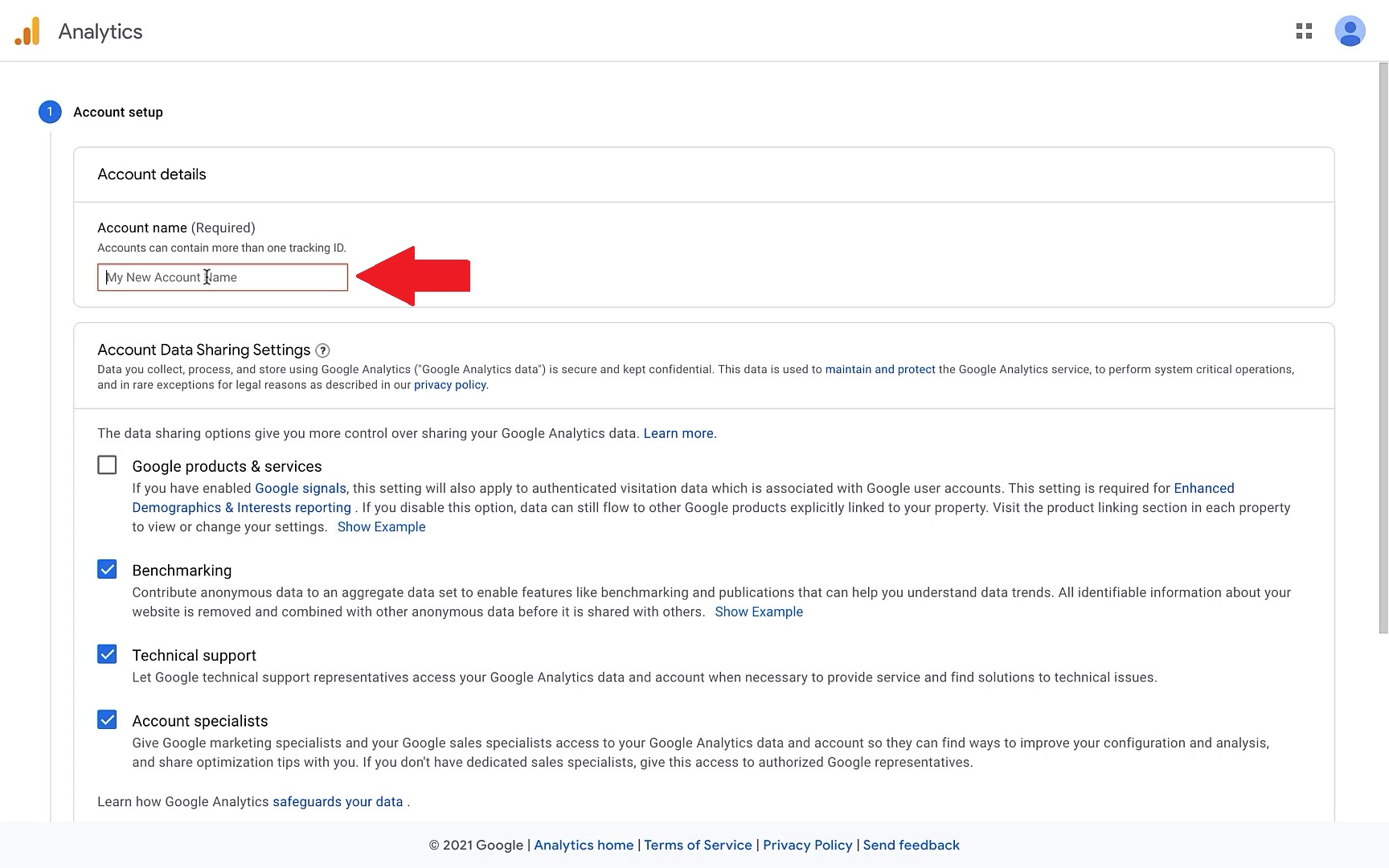Enable Google products & services checkbox
This screenshot has width=1389, height=868.
pyautogui.click(x=107, y=465)
